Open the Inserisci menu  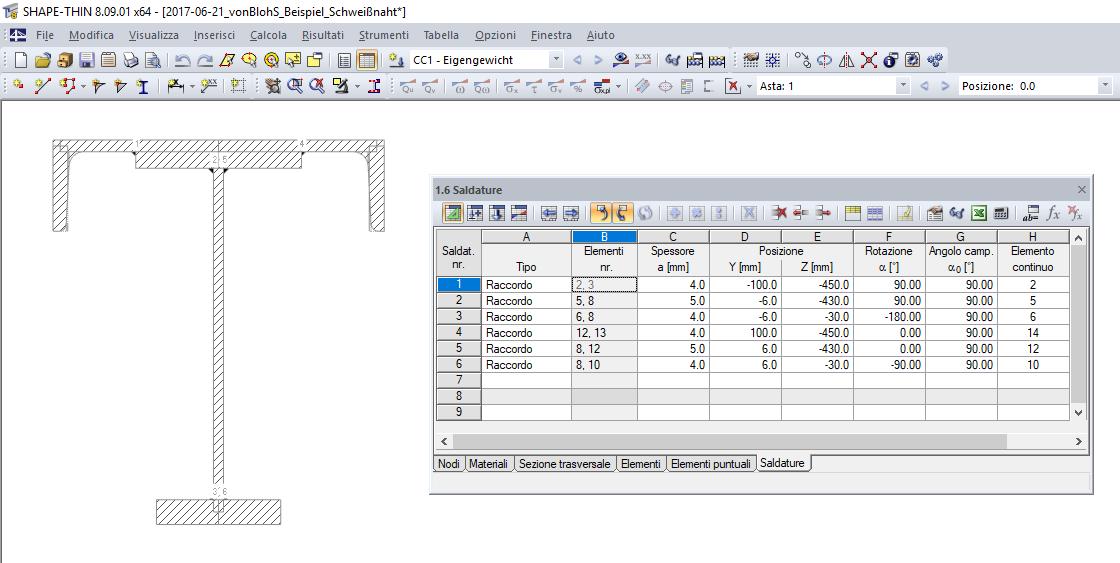click(214, 35)
